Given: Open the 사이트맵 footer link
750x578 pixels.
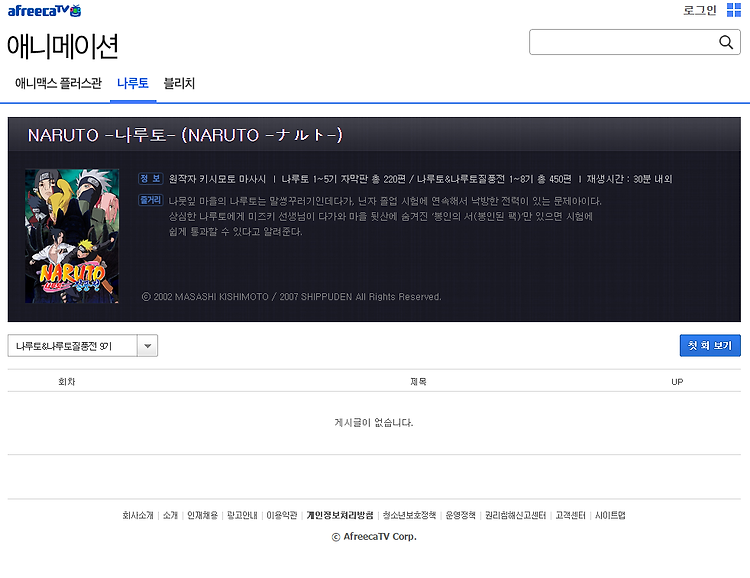Looking at the screenshot, I should 610,515.
